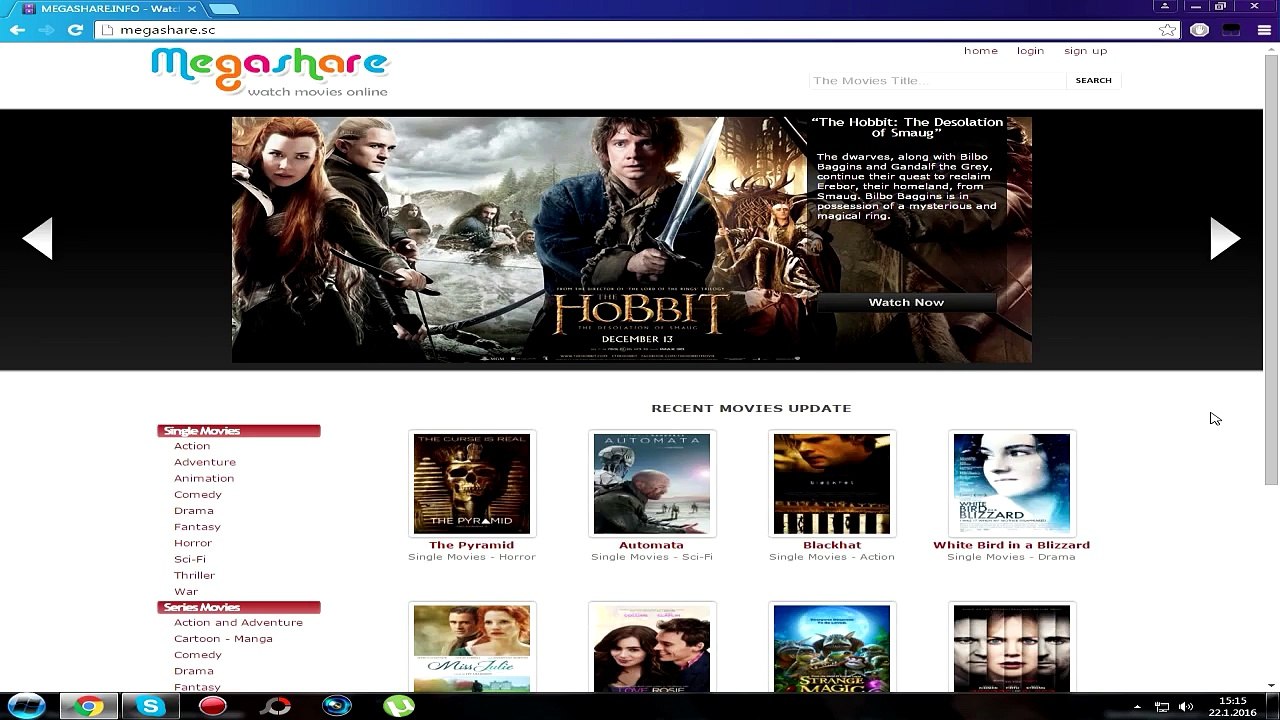Image resolution: width=1280 pixels, height=720 pixels.
Task: Open the volume control tray icon
Action: coord(1186,707)
